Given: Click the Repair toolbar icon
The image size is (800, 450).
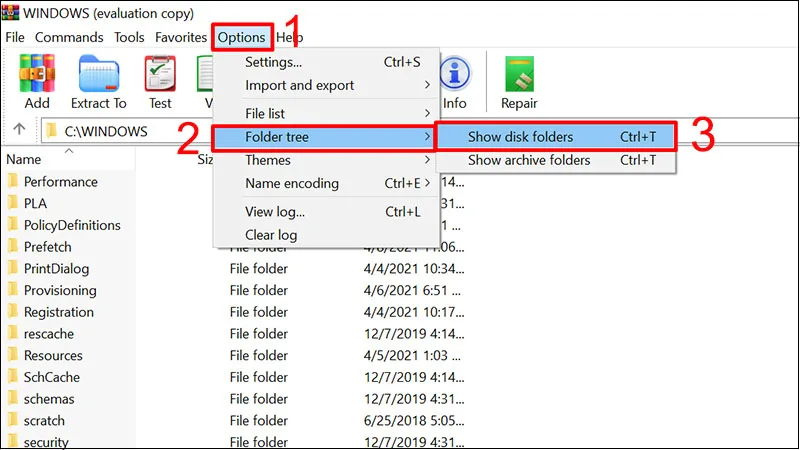Looking at the screenshot, I should click(x=519, y=74).
